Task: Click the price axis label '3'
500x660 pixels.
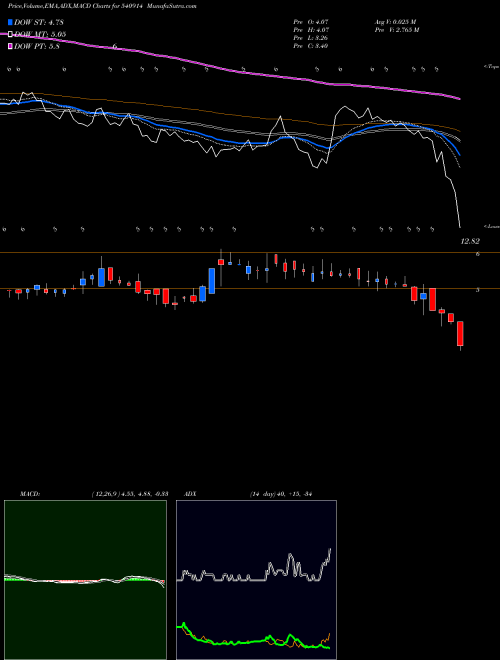Action: (478, 290)
